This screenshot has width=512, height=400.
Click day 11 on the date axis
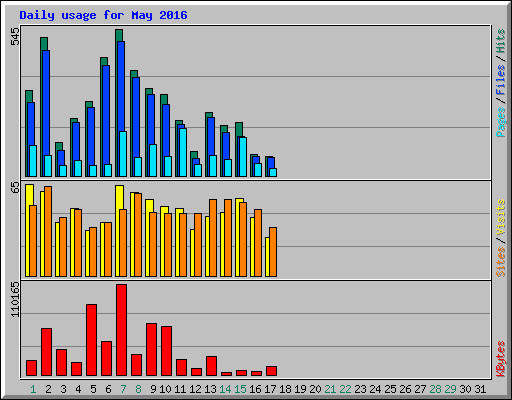pyautogui.click(x=180, y=389)
